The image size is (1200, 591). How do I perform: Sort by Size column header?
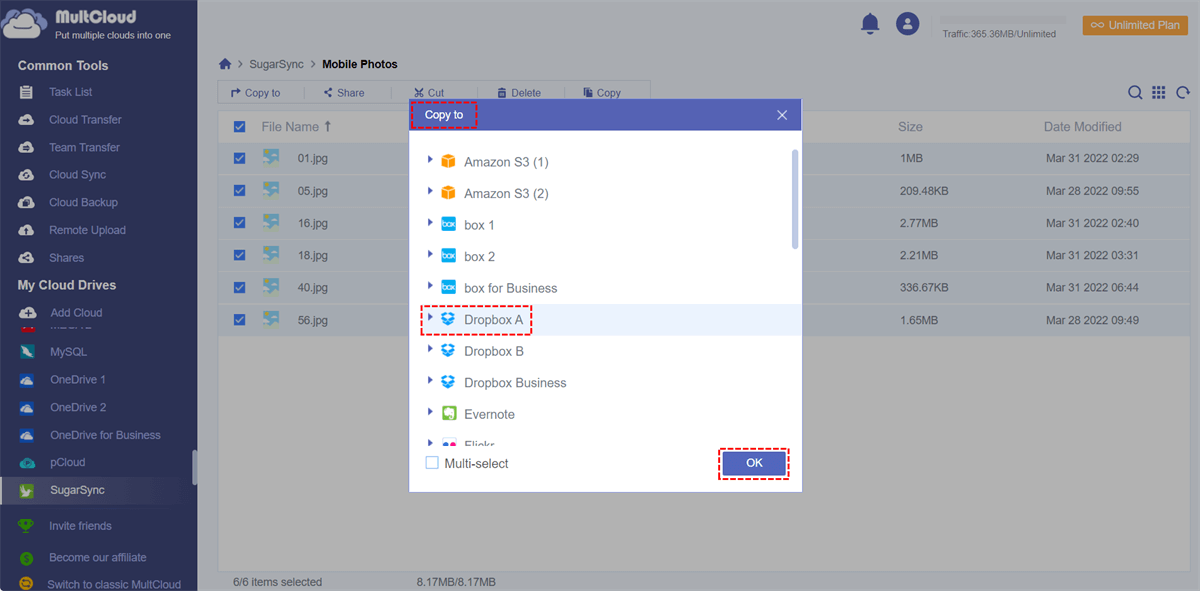[910, 127]
